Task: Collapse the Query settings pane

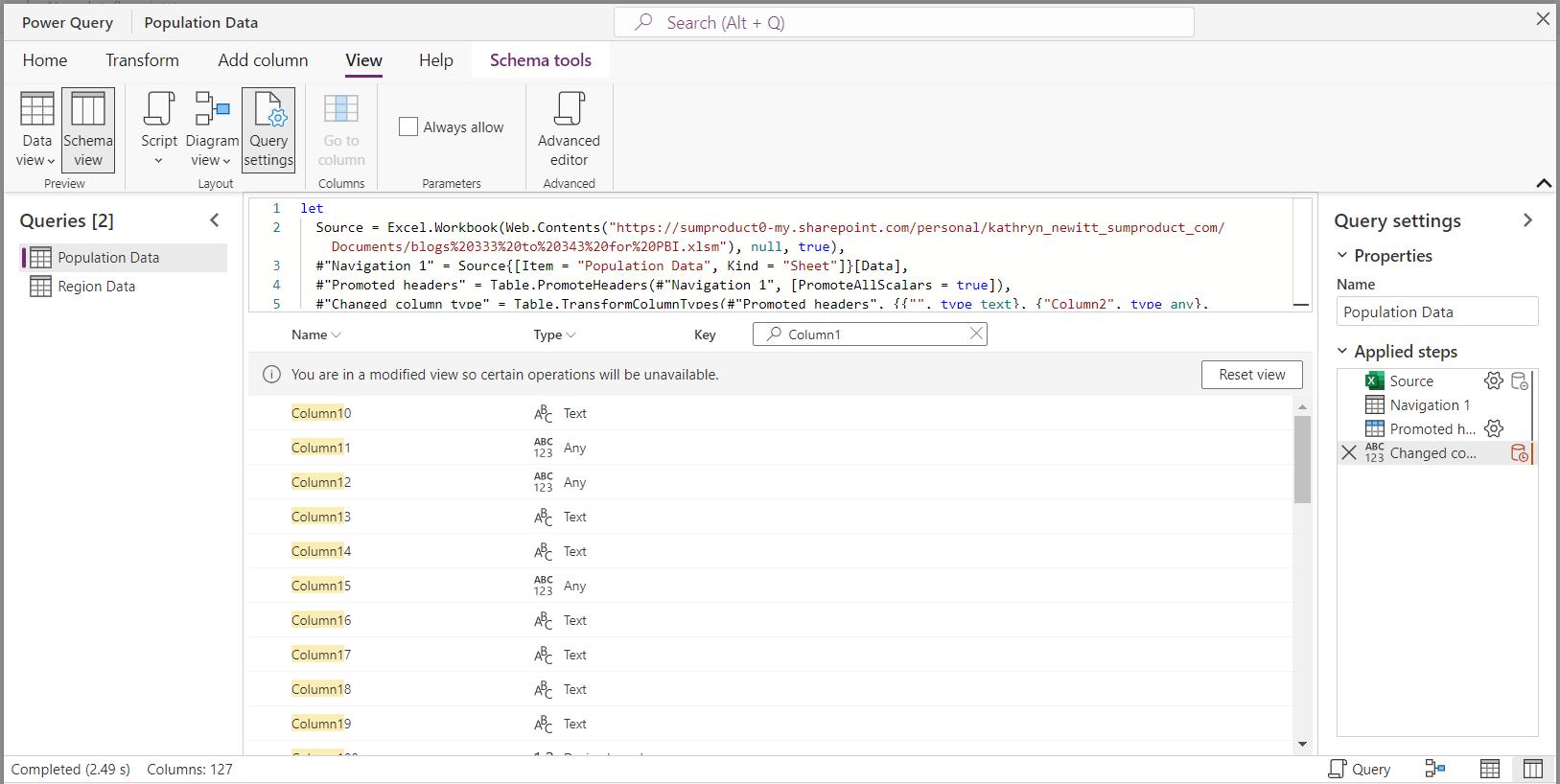Action: (x=1527, y=220)
